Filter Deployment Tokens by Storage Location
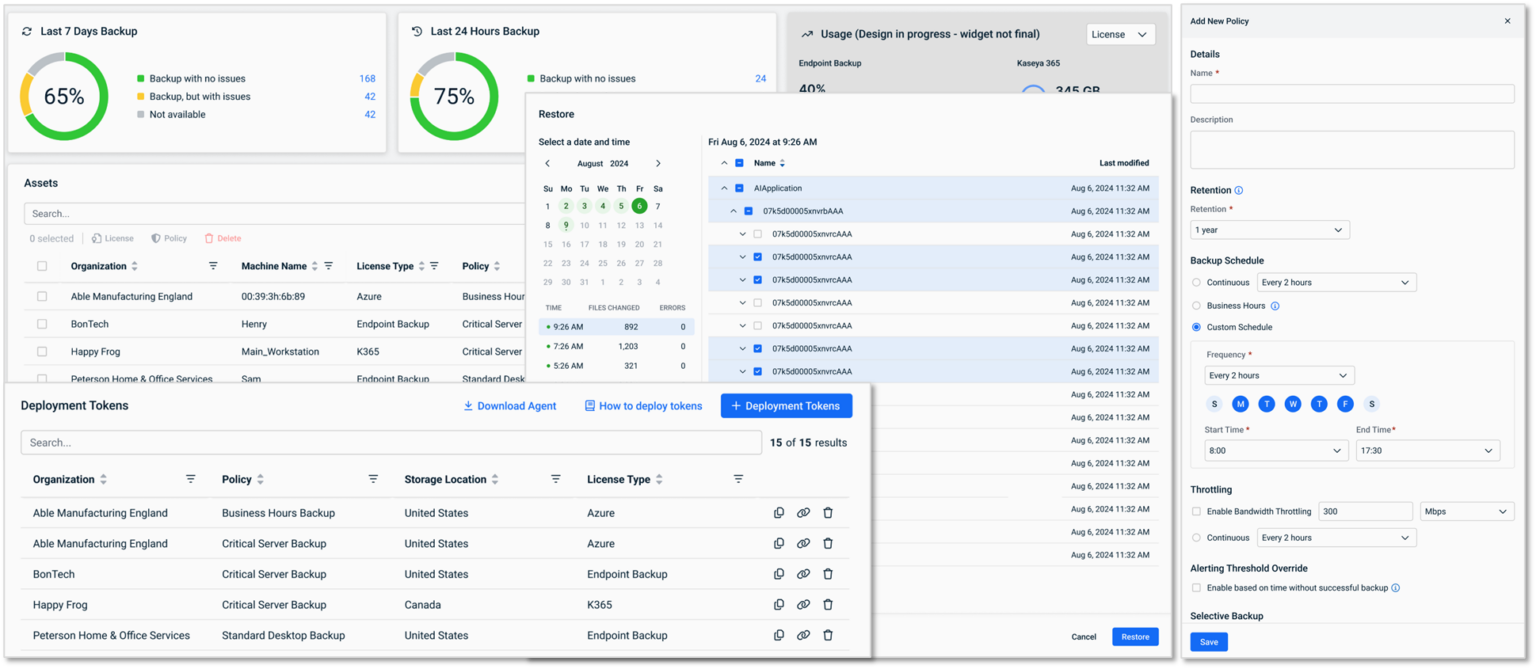 (x=556, y=479)
